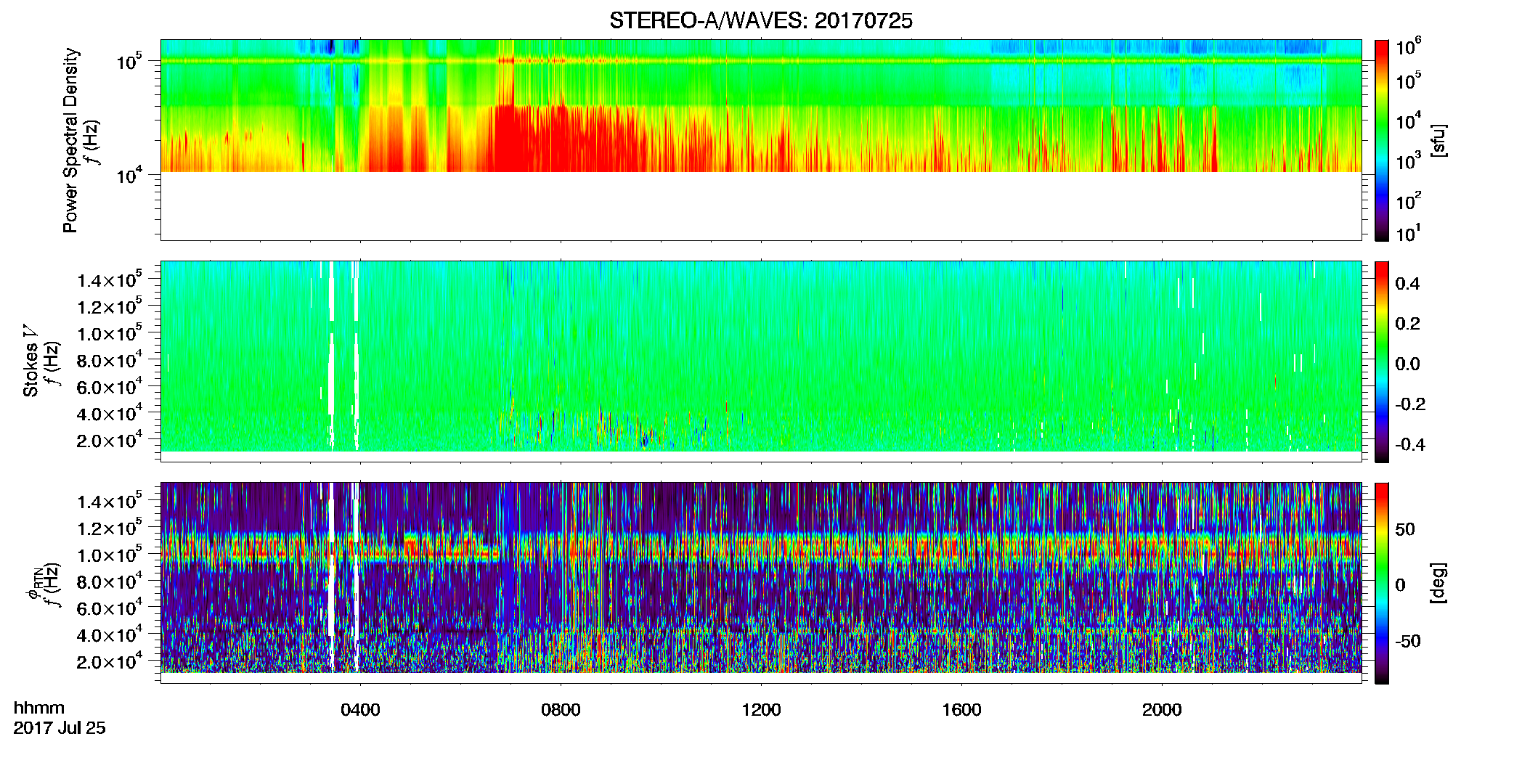Click the STEREO-A/WAVES: 20170725 plot title
Image resolution: width=1522 pixels, height=784 pixels.
(x=761, y=21)
